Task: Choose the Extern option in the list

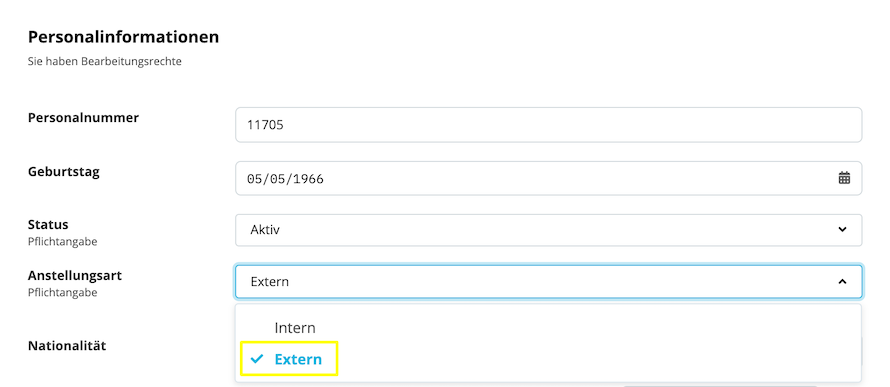Action: (x=298, y=359)
